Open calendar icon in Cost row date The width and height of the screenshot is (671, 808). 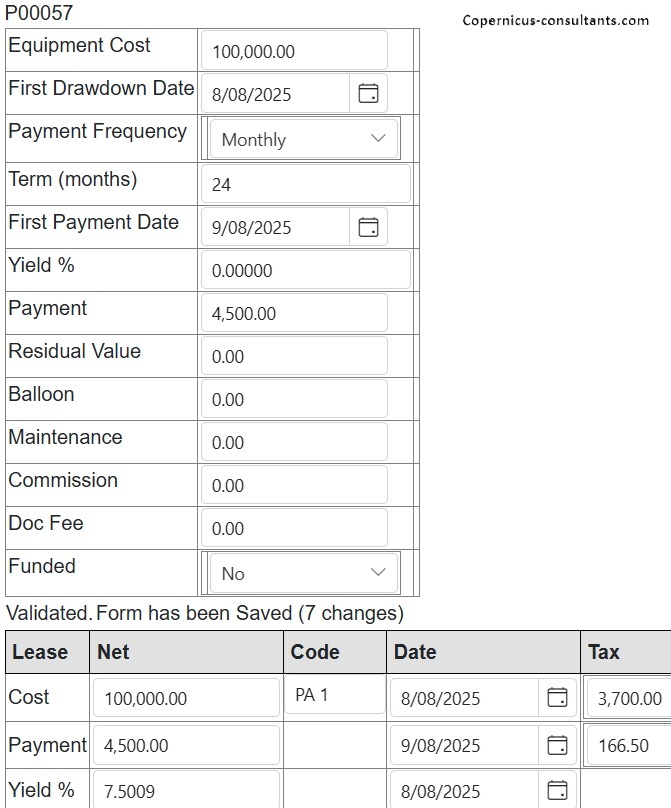(x=557, y=698)
